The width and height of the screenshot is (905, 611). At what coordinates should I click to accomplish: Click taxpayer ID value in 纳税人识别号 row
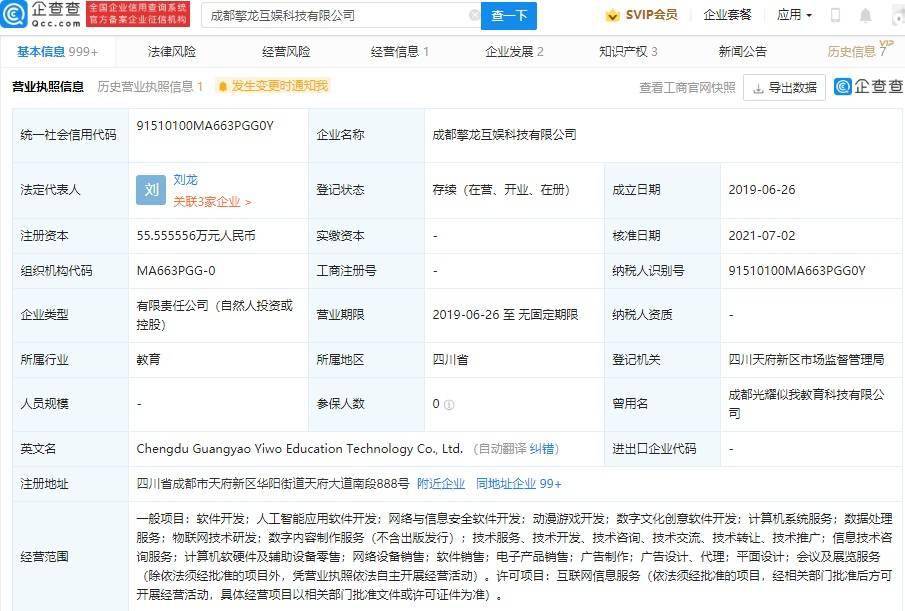(x=796, y=271)
